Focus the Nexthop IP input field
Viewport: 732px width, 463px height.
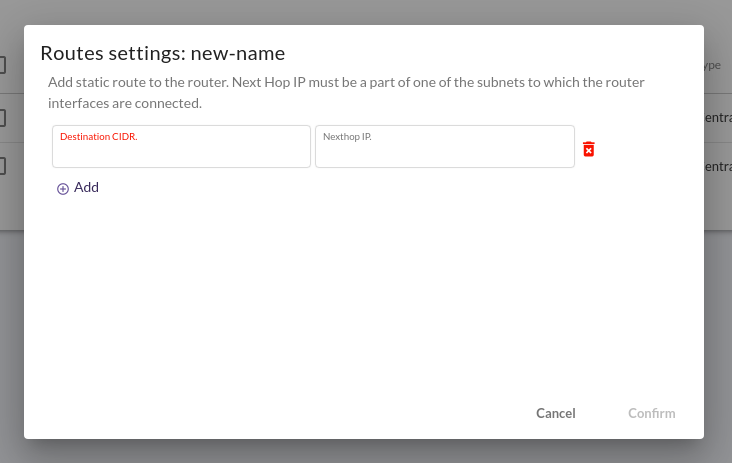pos(445,147)
